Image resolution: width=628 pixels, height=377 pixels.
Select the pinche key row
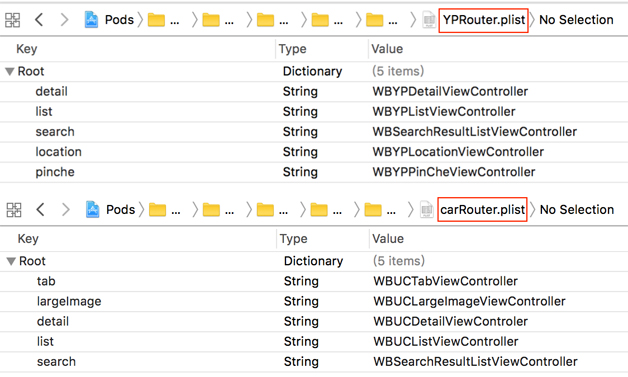[x=314, y=172]
